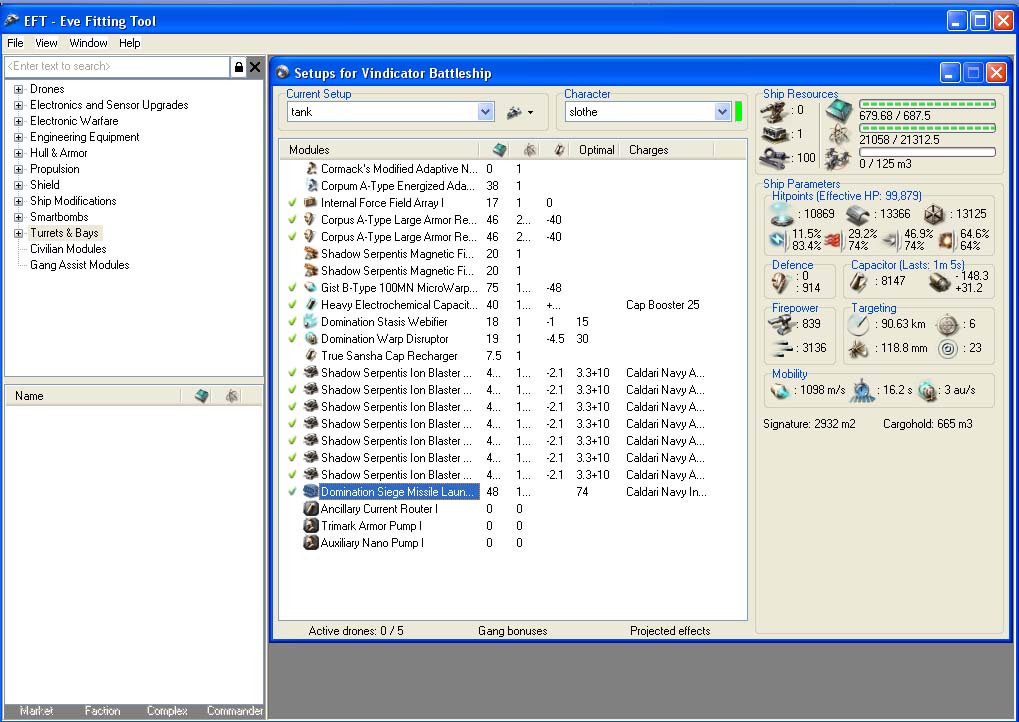The image size is (1019, 722).
Task: Click the scan resolution icon showing 118.8 mm
Action: 858,348
